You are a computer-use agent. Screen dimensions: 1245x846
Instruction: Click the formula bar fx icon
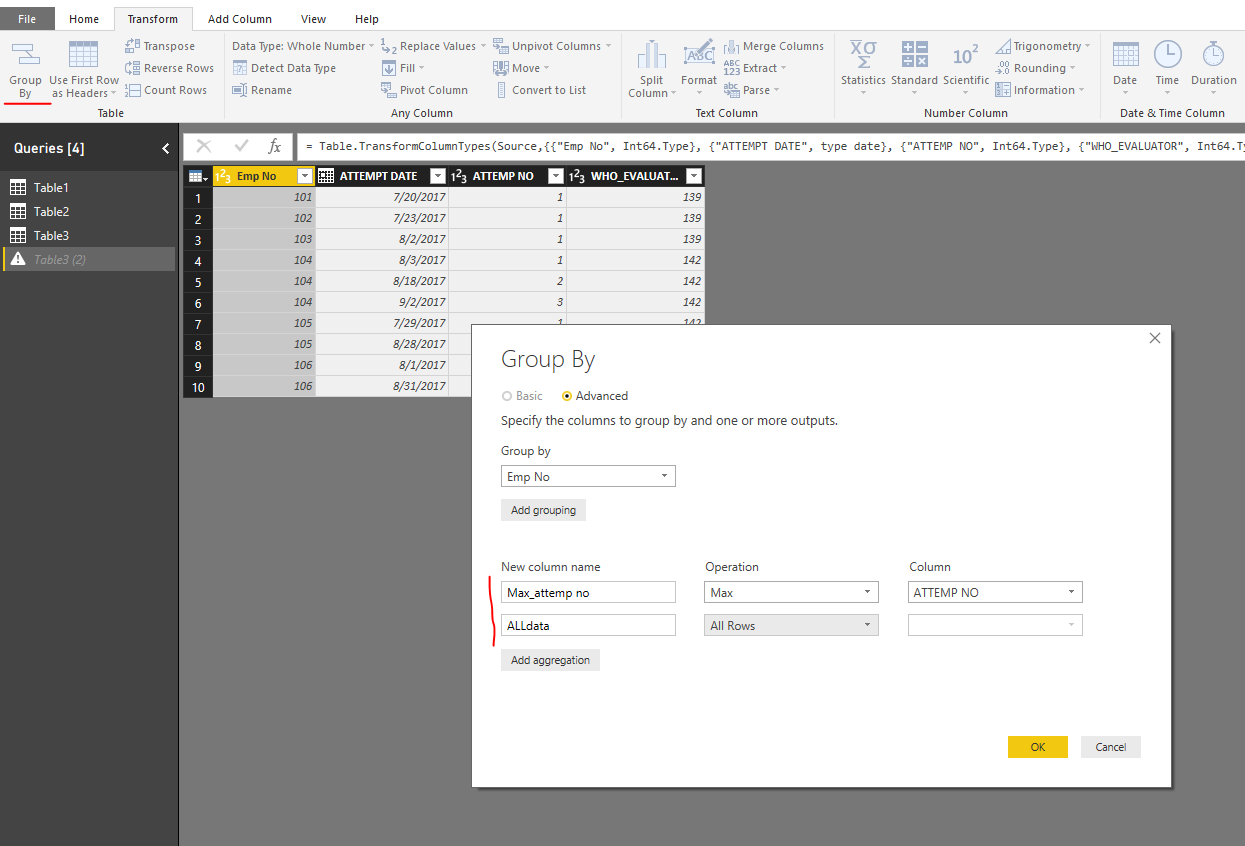pos(275,147)
